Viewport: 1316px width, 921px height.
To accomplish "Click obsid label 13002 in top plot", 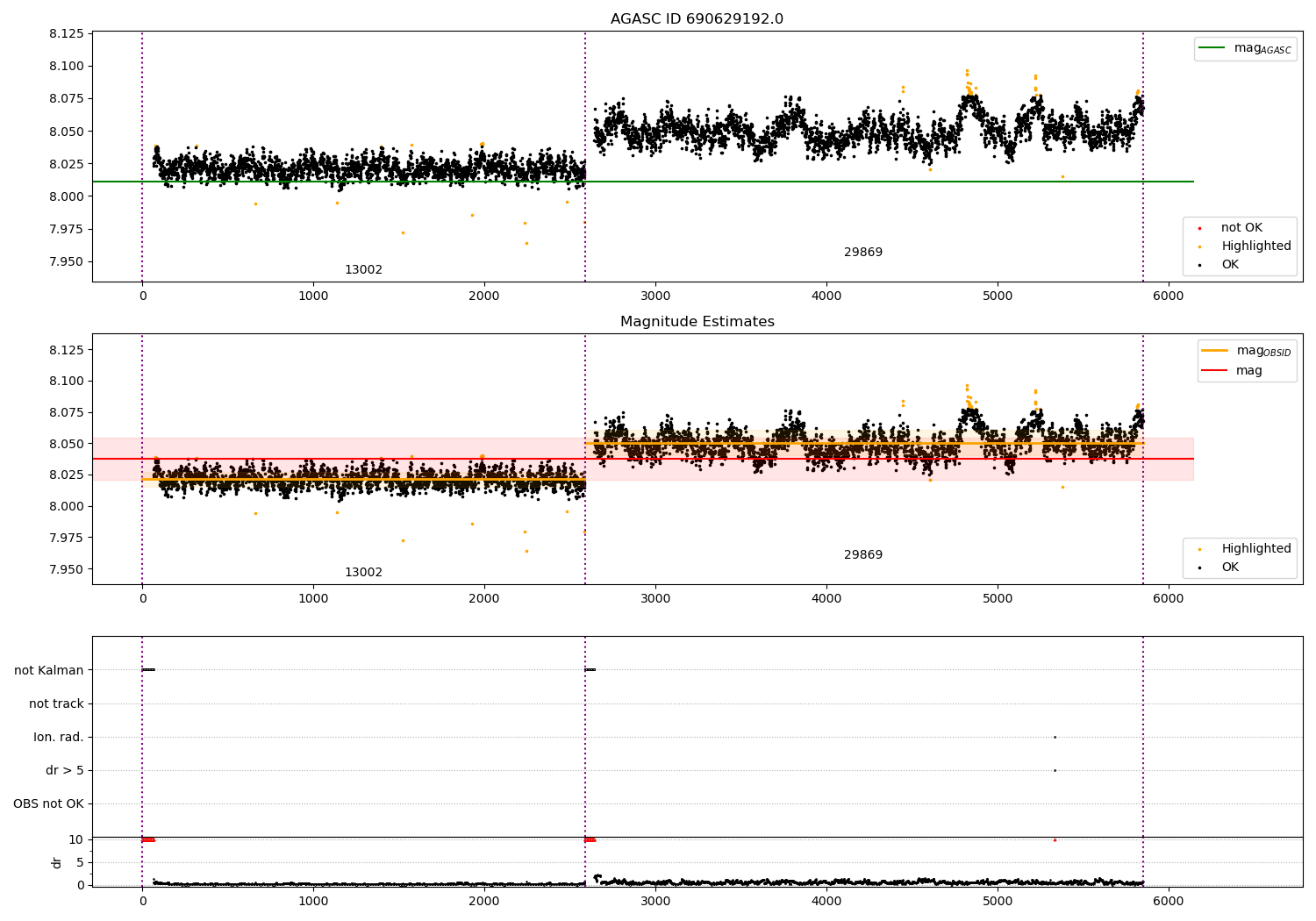I will coord(363,270).
